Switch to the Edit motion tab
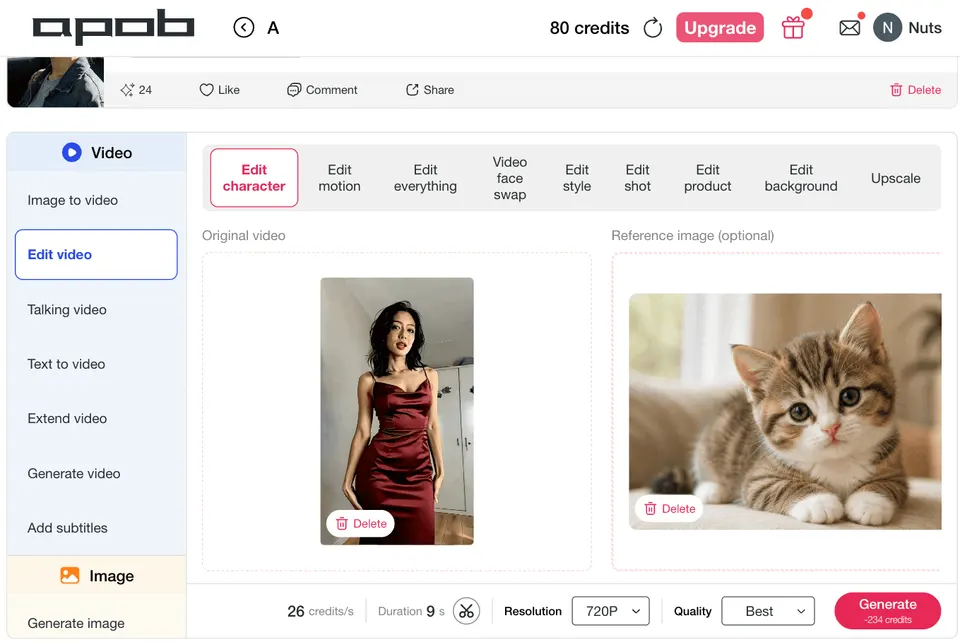The image size is (960, 642). tap(339, 177)
